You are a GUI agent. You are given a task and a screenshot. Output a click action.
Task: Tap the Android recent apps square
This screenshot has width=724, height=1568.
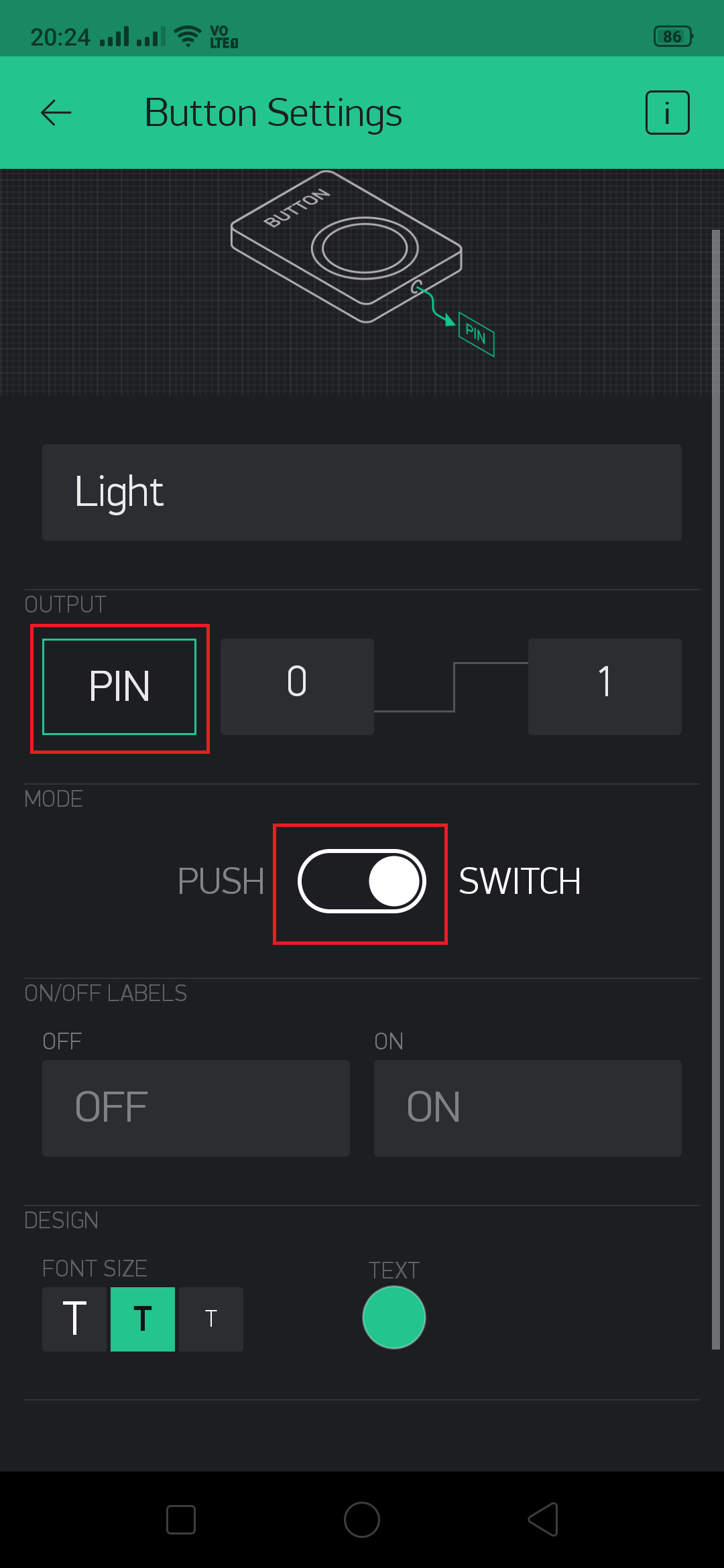181,1520
